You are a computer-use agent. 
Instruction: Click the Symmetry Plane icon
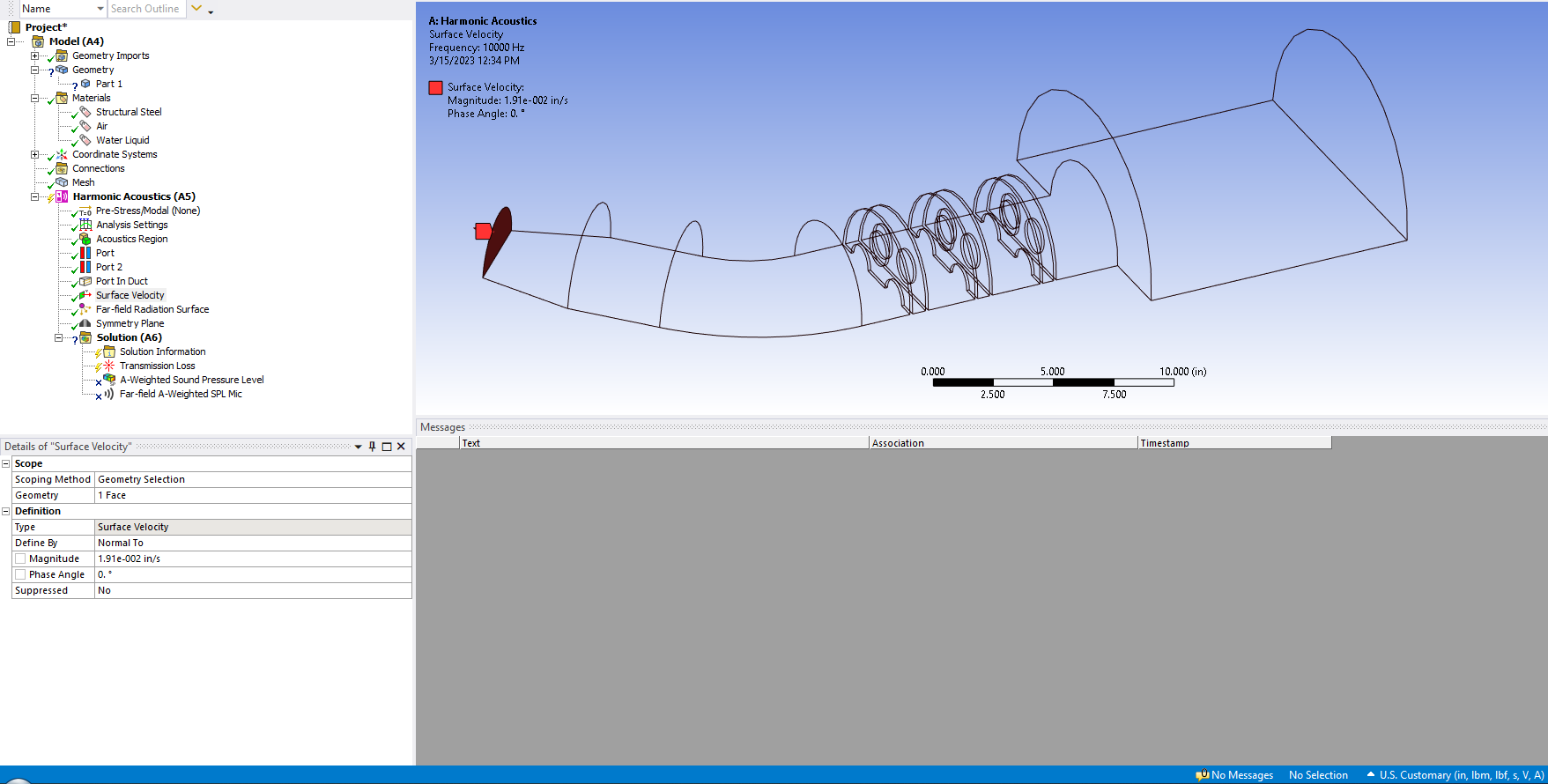(85, 323)
